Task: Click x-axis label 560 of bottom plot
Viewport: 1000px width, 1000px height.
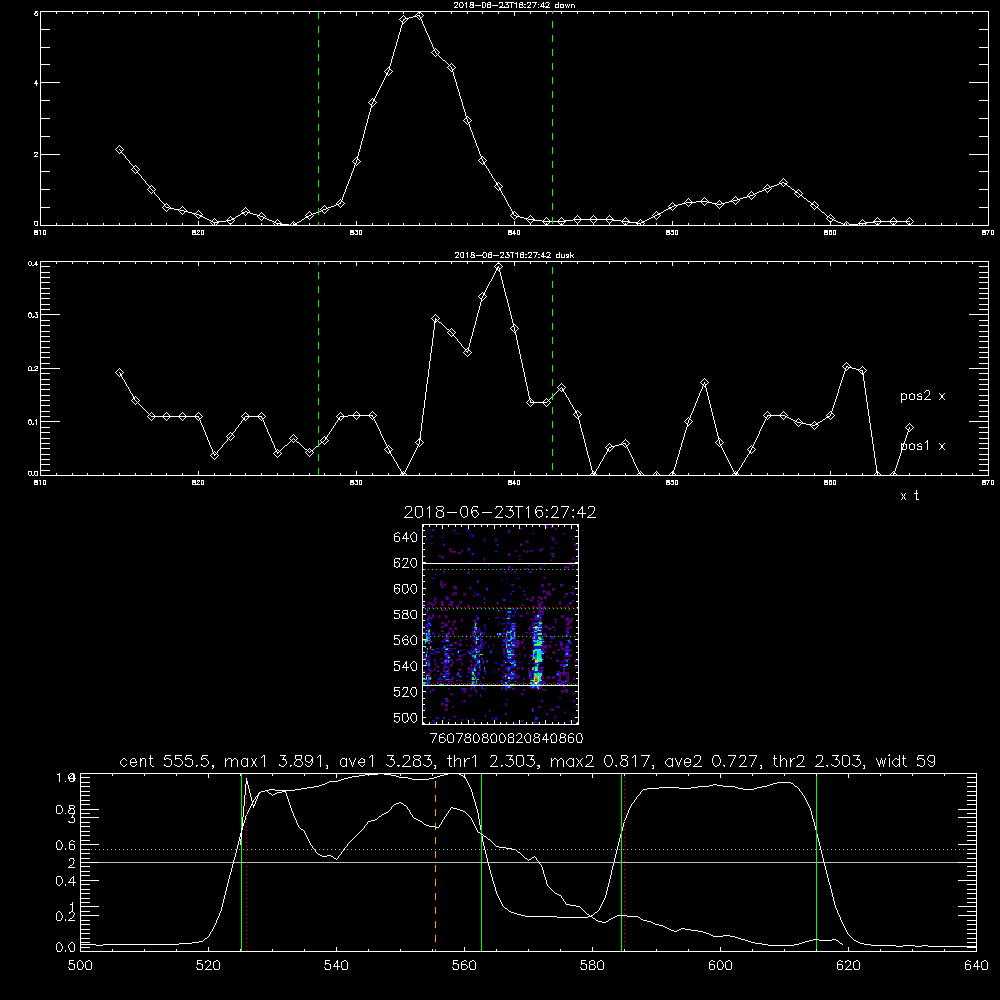Action: click(x=464, y=966)
